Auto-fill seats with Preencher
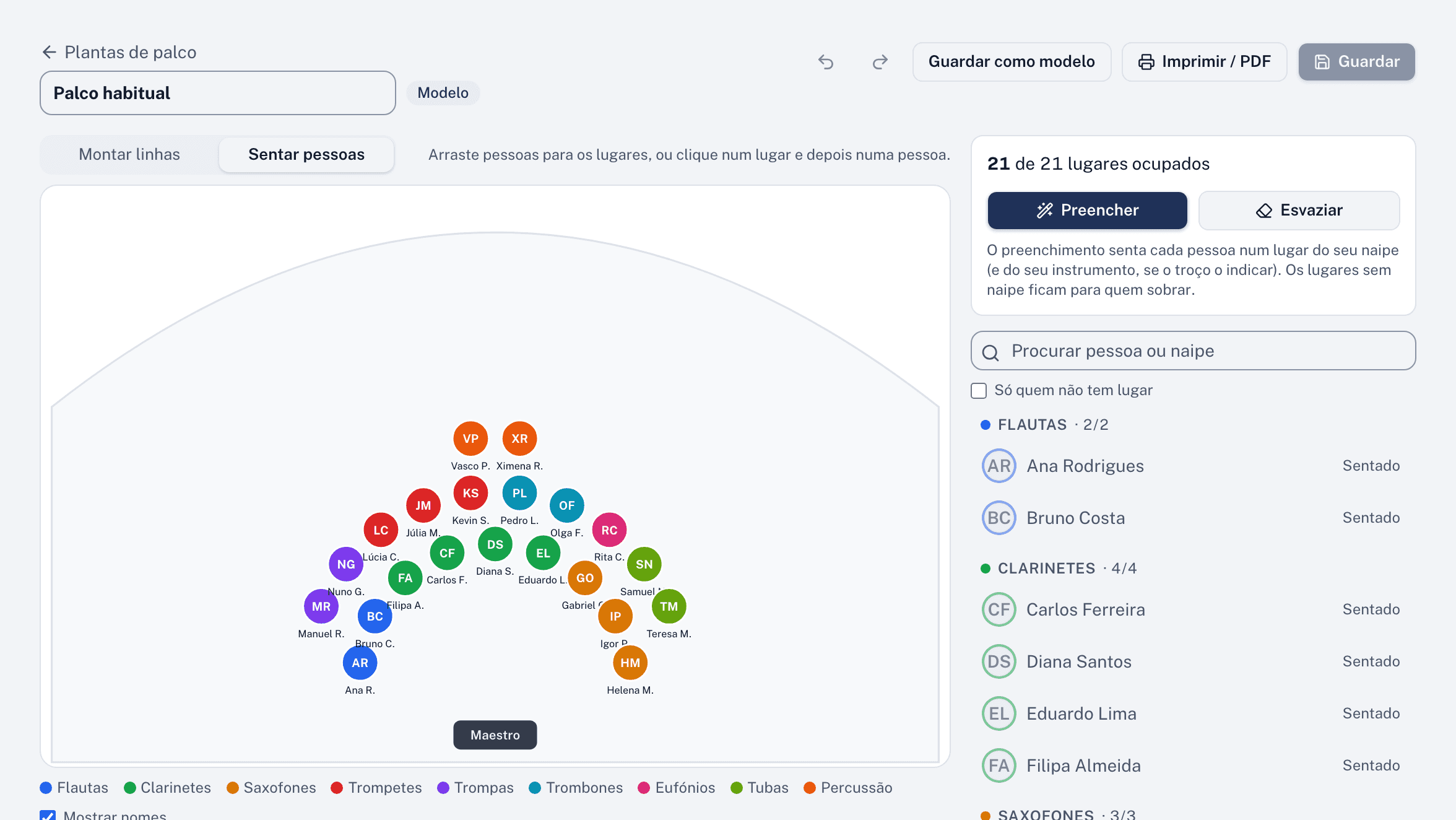This screenshot has height=820, width=1456. 1087,210
